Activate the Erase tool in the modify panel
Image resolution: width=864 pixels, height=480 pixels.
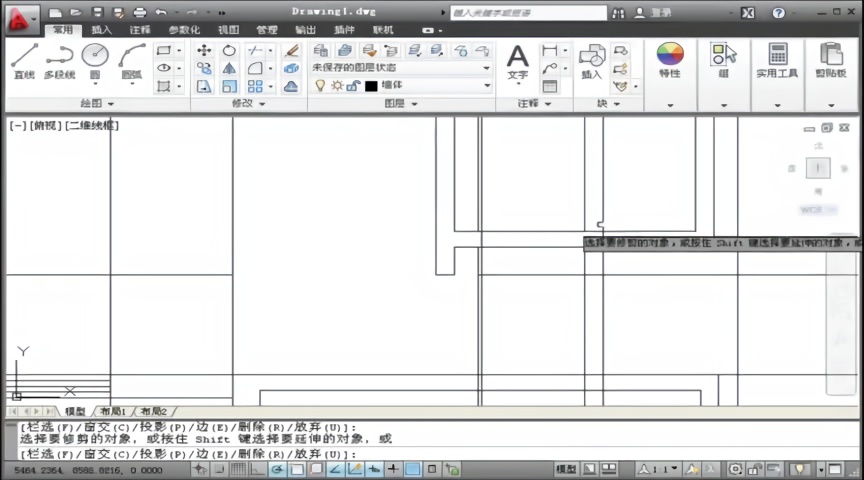291,51
